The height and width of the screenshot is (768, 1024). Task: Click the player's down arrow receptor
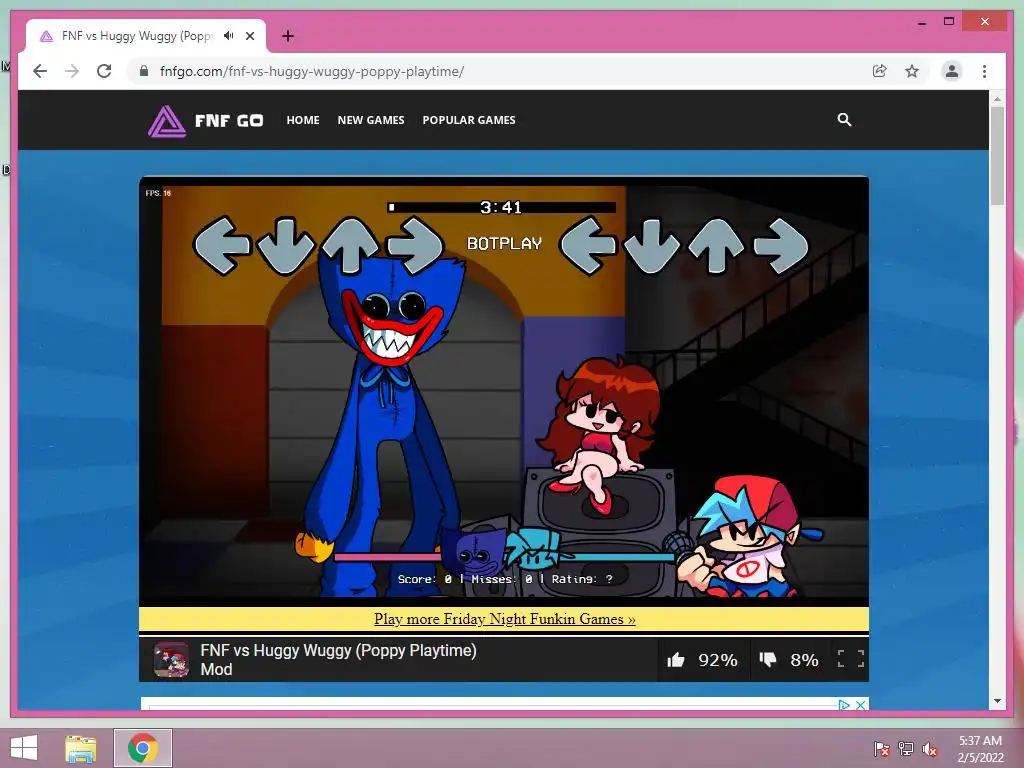pos(652,246)
